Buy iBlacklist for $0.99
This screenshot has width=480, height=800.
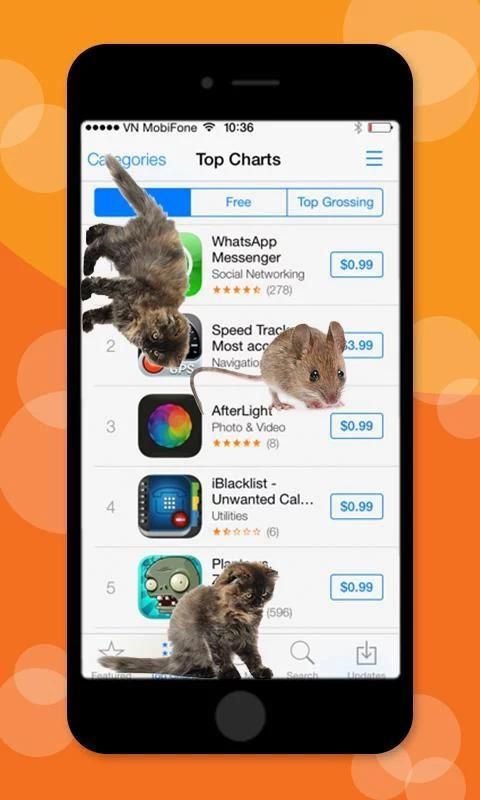[x=357, y=507]
